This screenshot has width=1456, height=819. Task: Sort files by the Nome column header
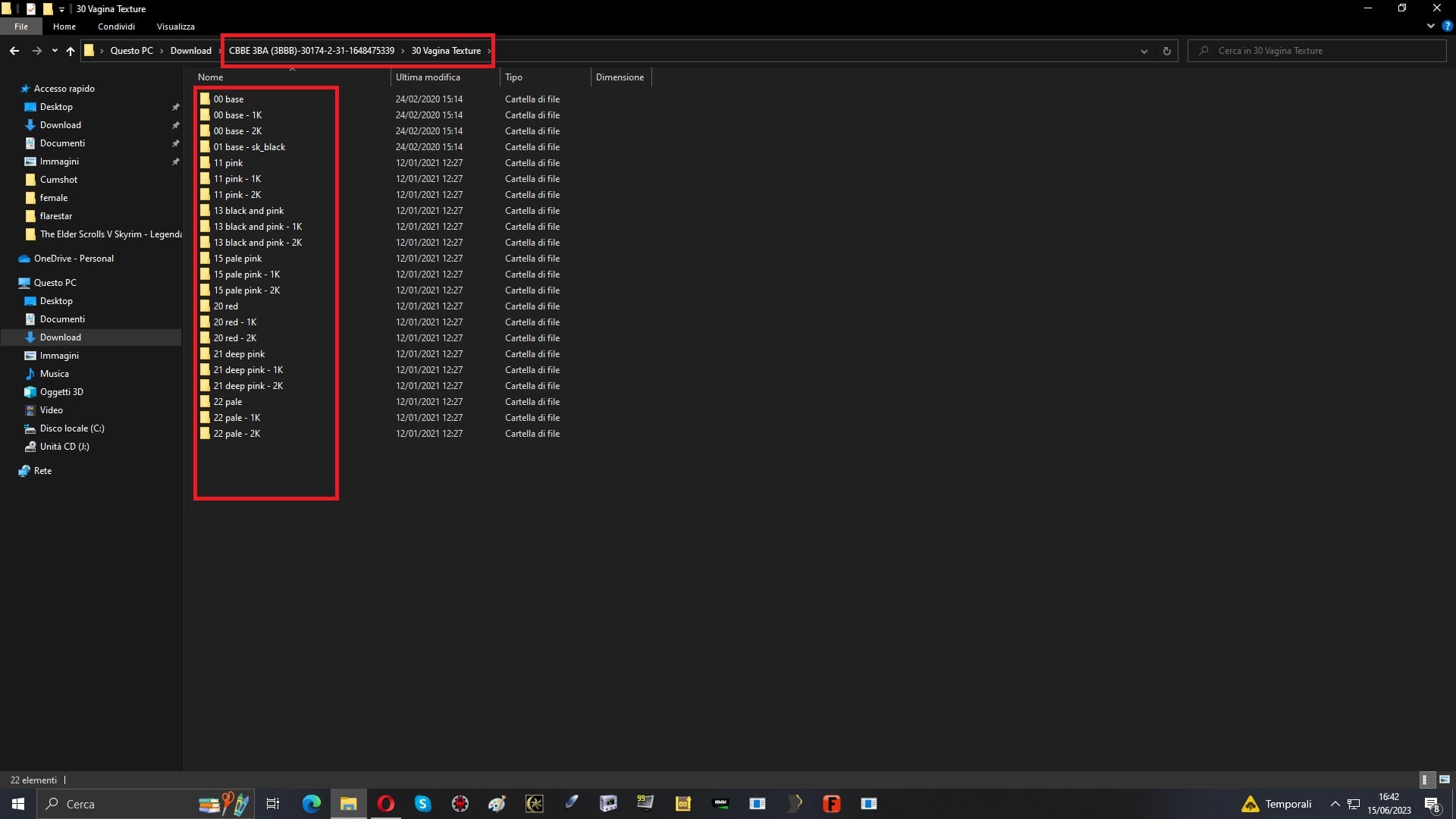click(291, 77)
